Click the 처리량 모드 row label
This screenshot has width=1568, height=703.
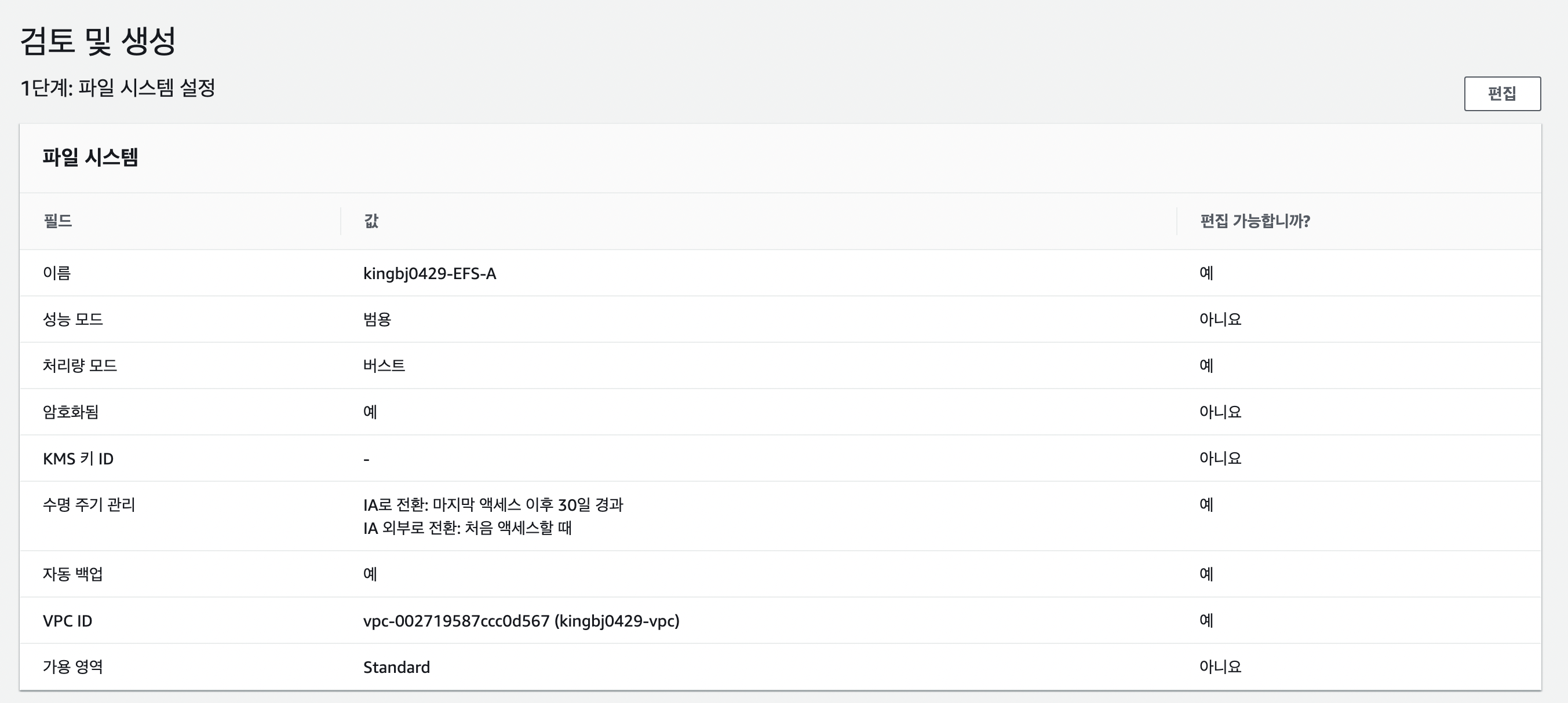(x=80, y=365)
